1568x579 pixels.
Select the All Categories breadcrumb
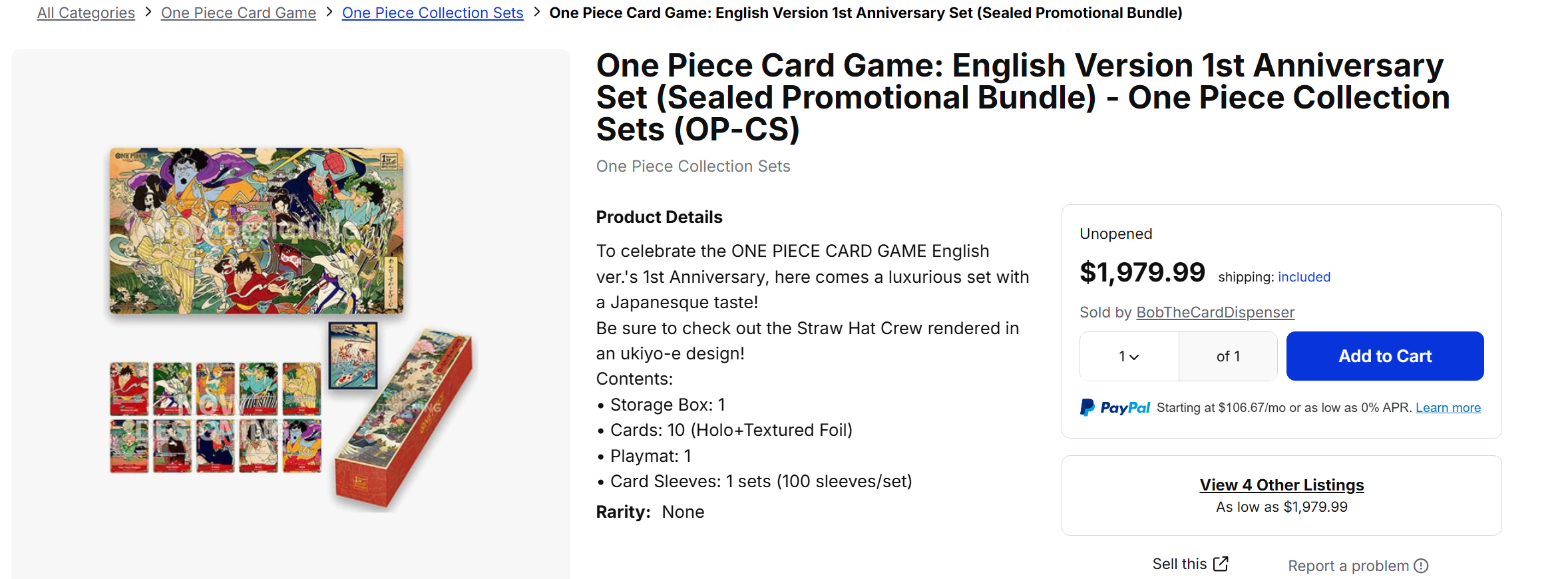(x=85, y=12)
